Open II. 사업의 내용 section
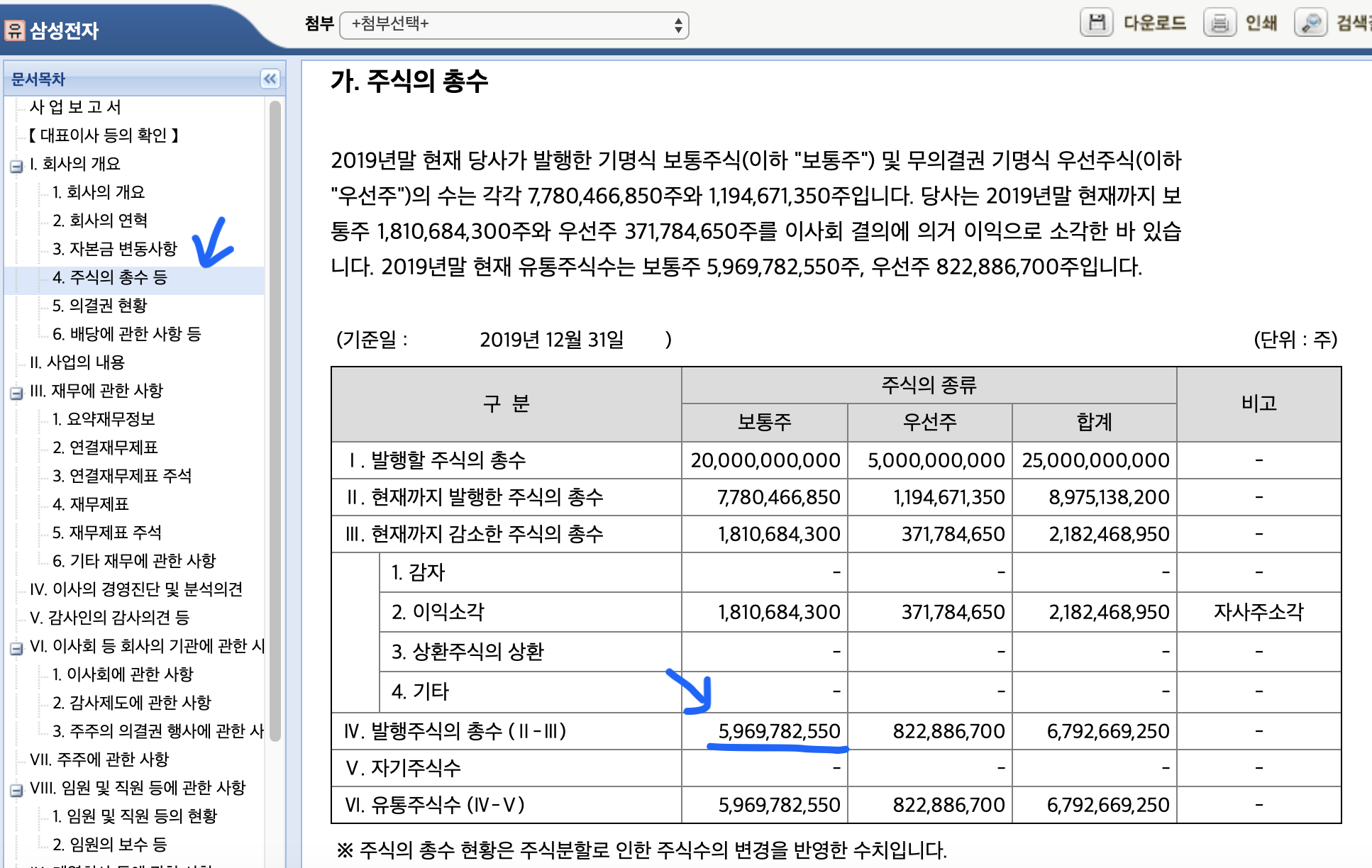Screen dimensions: 1372x868 click(77, 362)
